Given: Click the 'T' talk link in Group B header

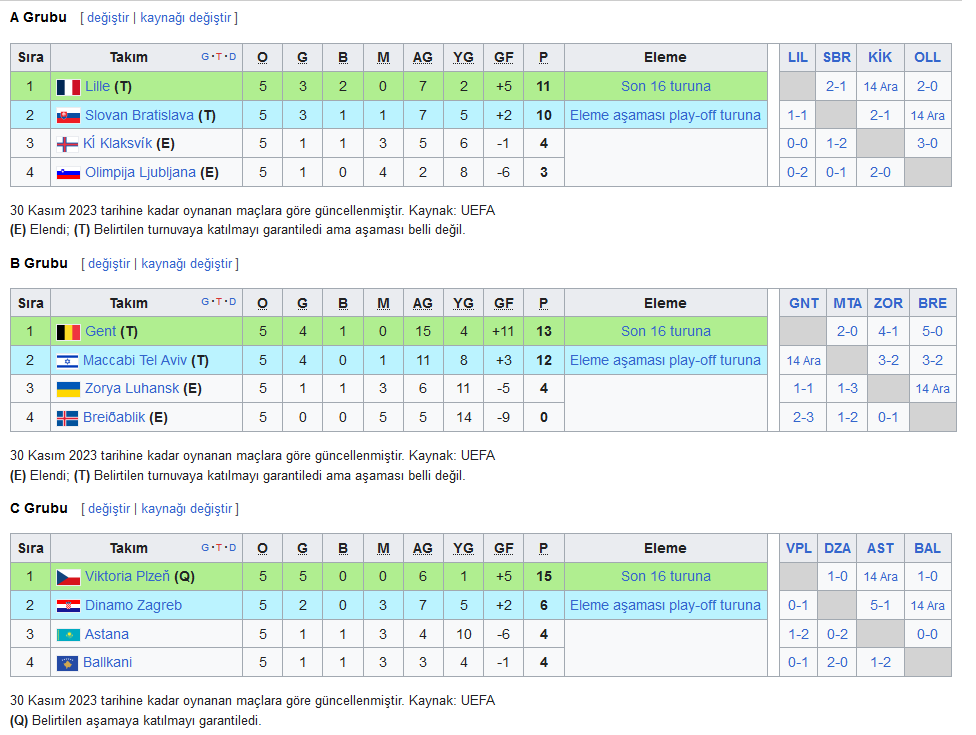Looking at the screenshot, I should [218, 302].
